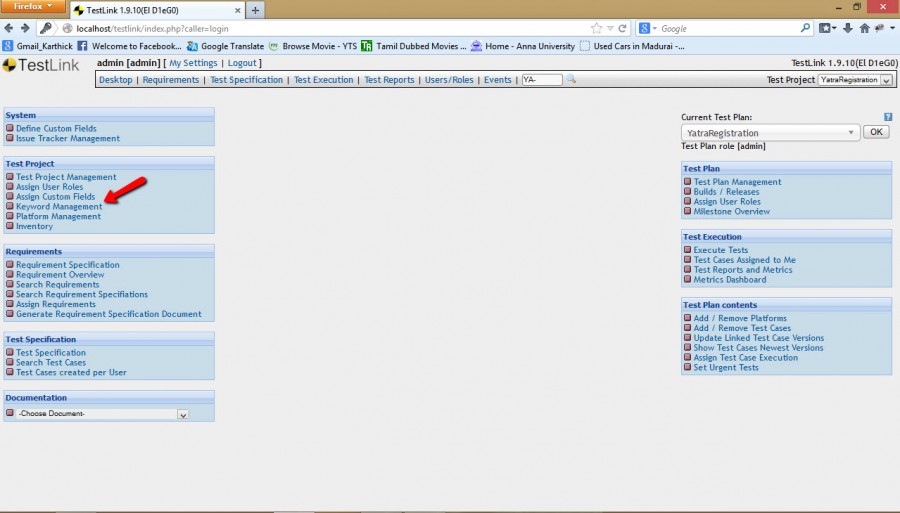Open Requirements in the navigation bar
This screenshot has width=900, height=513.
(170, 80)
